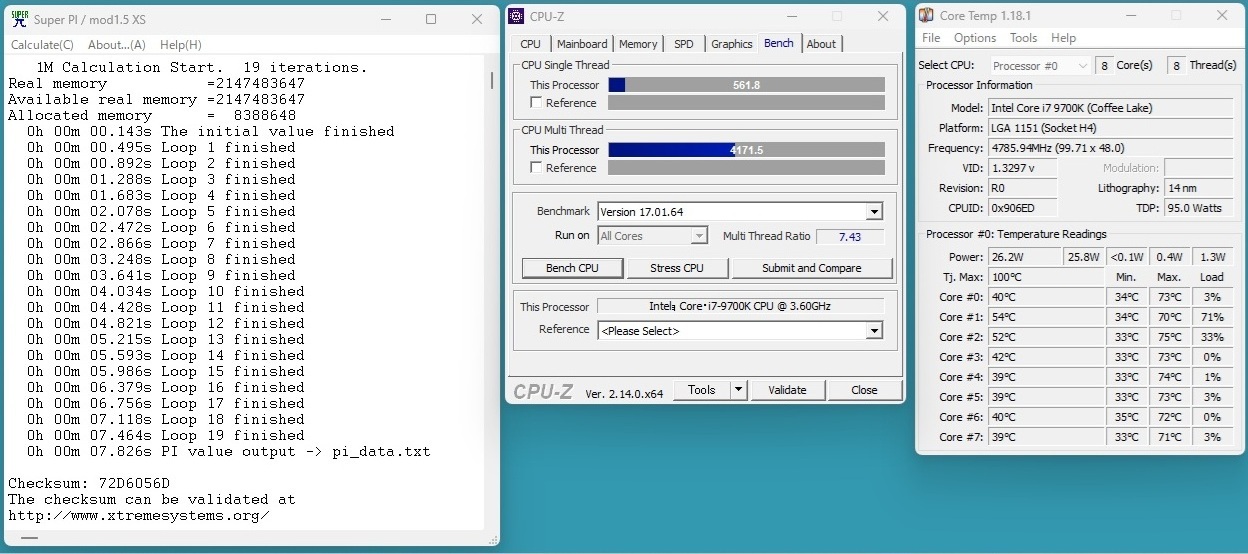This screenshot has height=554, width=1248.
Task: Switch to the CPU tab in CPU-Z
Action: pyautogui.click(x=531, y=44)
